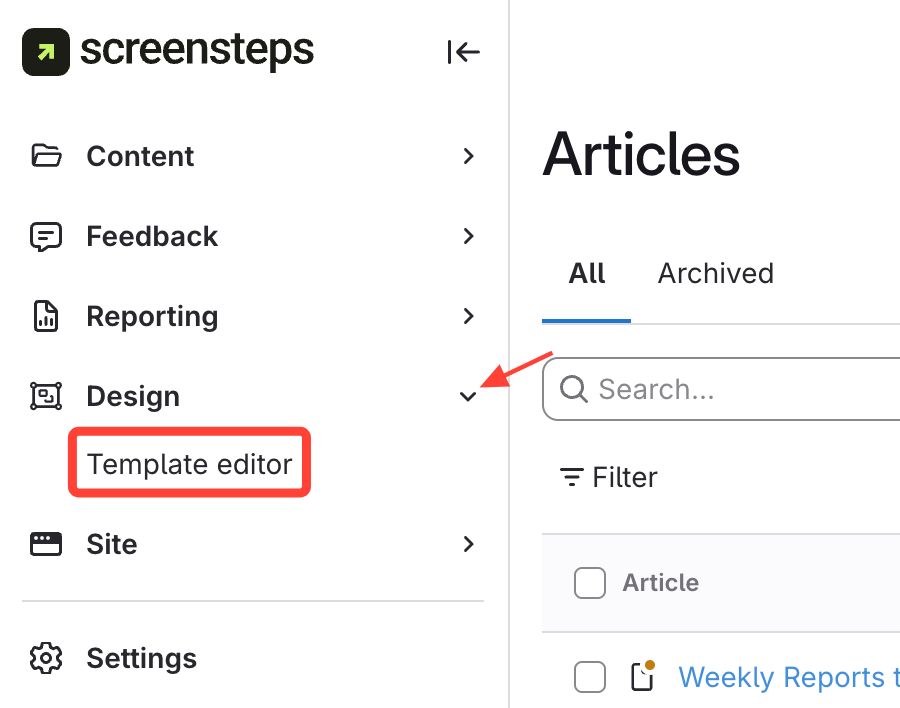Open the Filter options
Screen dimensions: 900x708
[x=609, y=477]
